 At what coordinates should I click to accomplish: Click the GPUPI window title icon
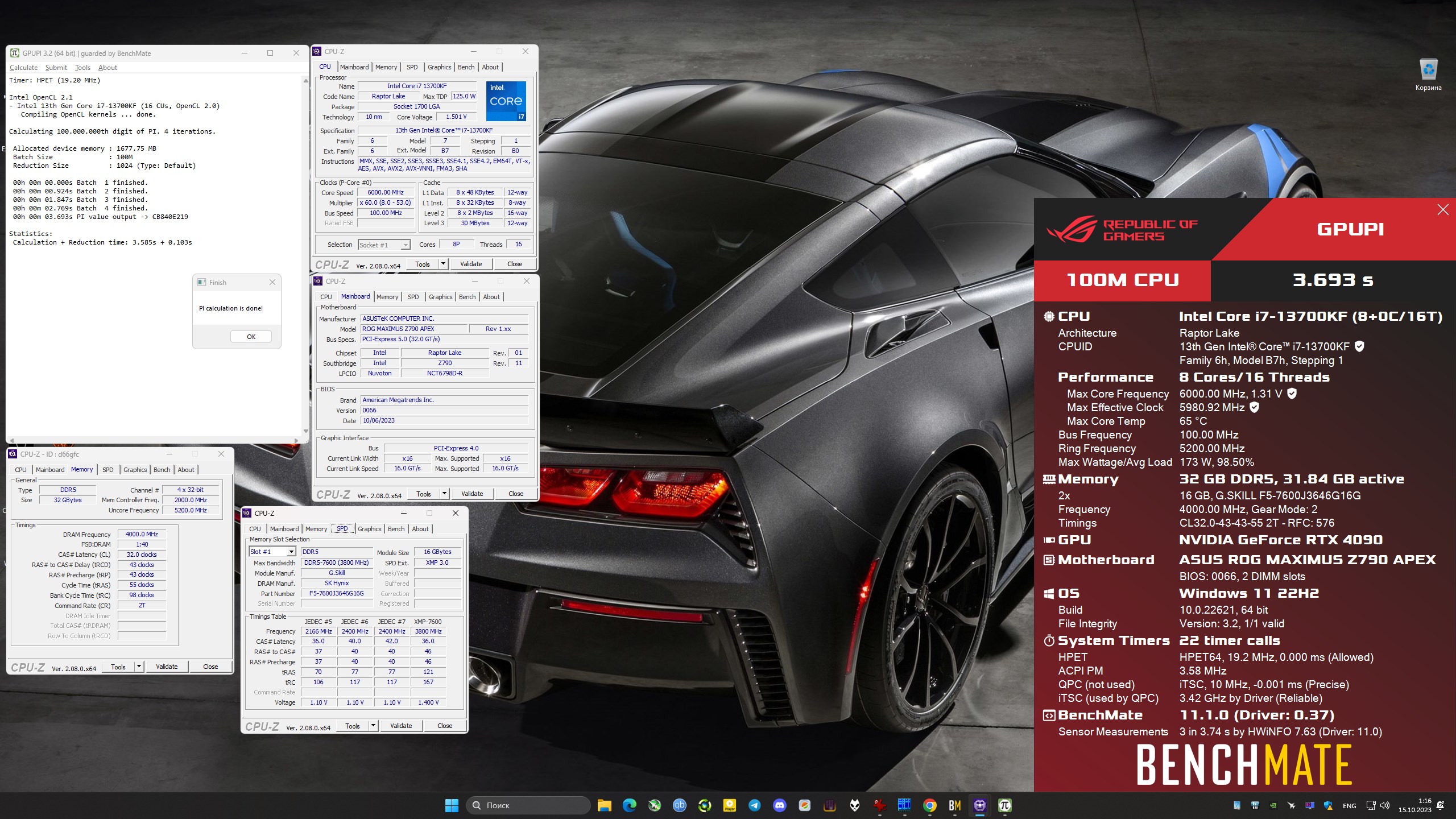tap(15, 53)
